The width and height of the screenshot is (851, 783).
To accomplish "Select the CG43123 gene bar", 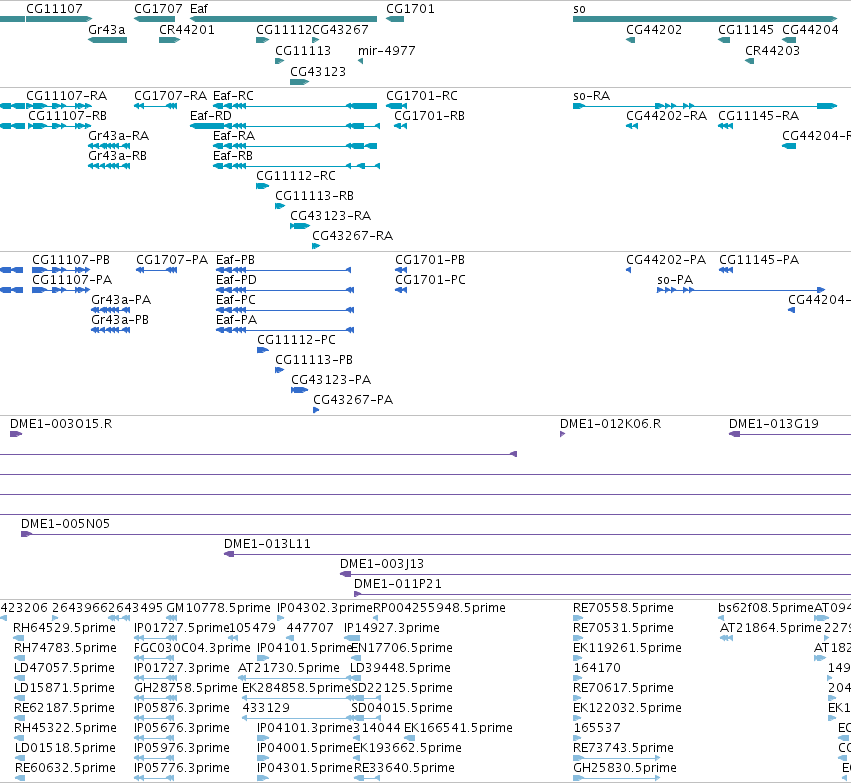I will 300,82.
